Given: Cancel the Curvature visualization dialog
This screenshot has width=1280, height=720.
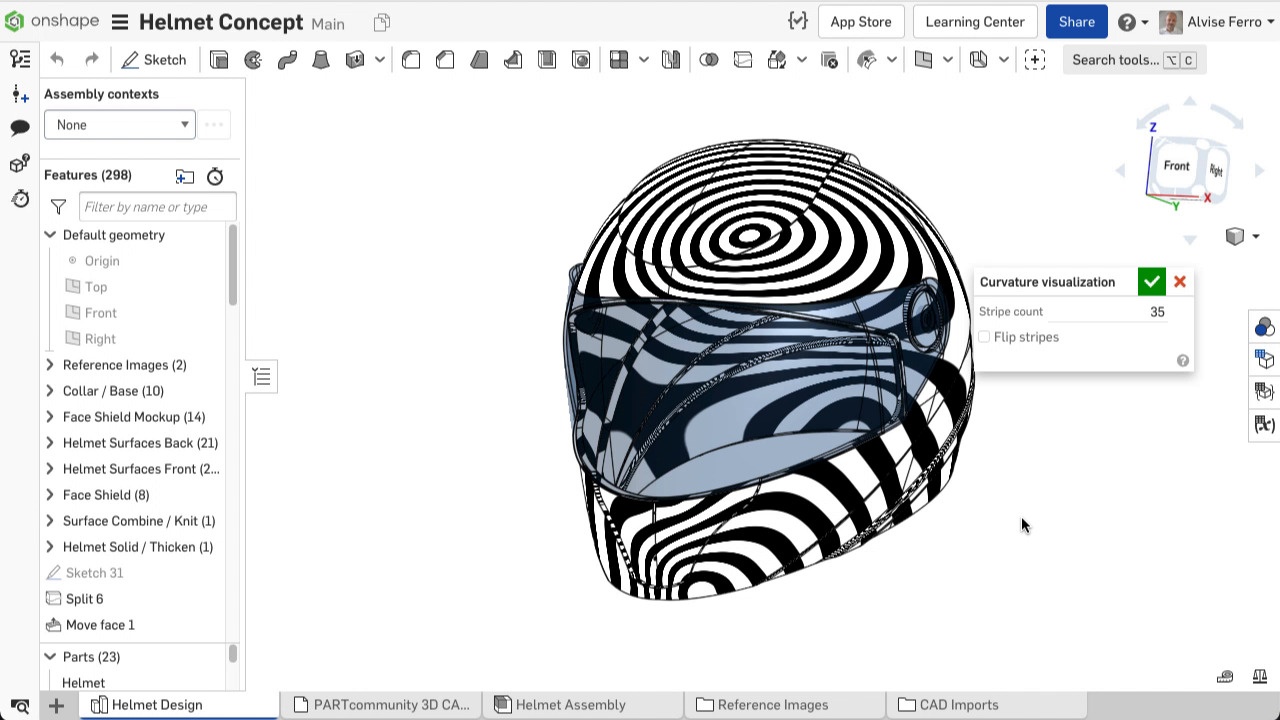Looking at the screenshot, I should 1180,282.
